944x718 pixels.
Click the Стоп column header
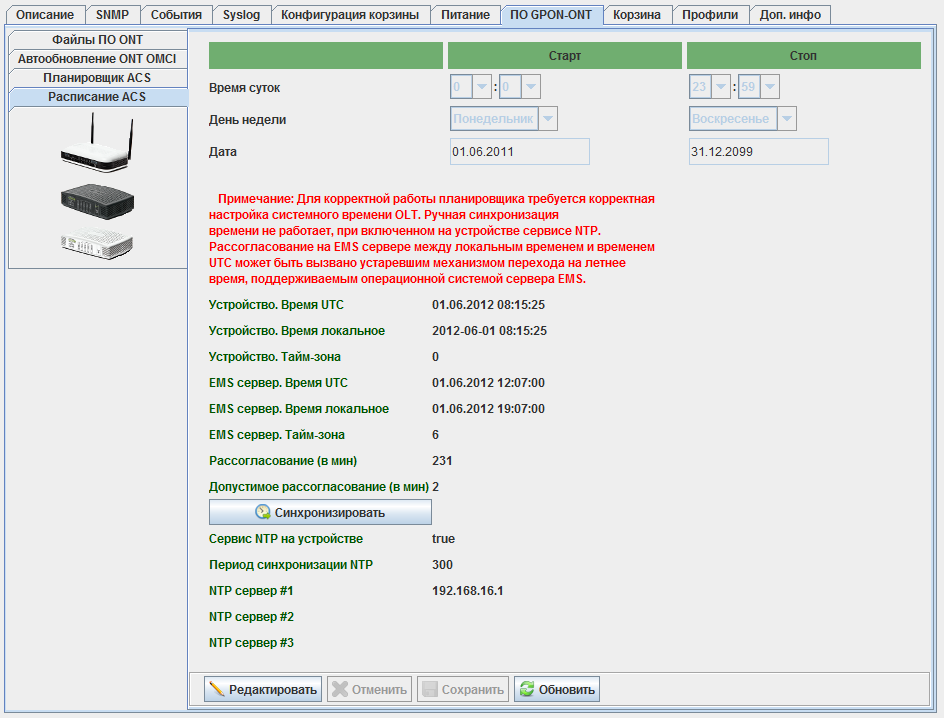(x=804, y=55)
